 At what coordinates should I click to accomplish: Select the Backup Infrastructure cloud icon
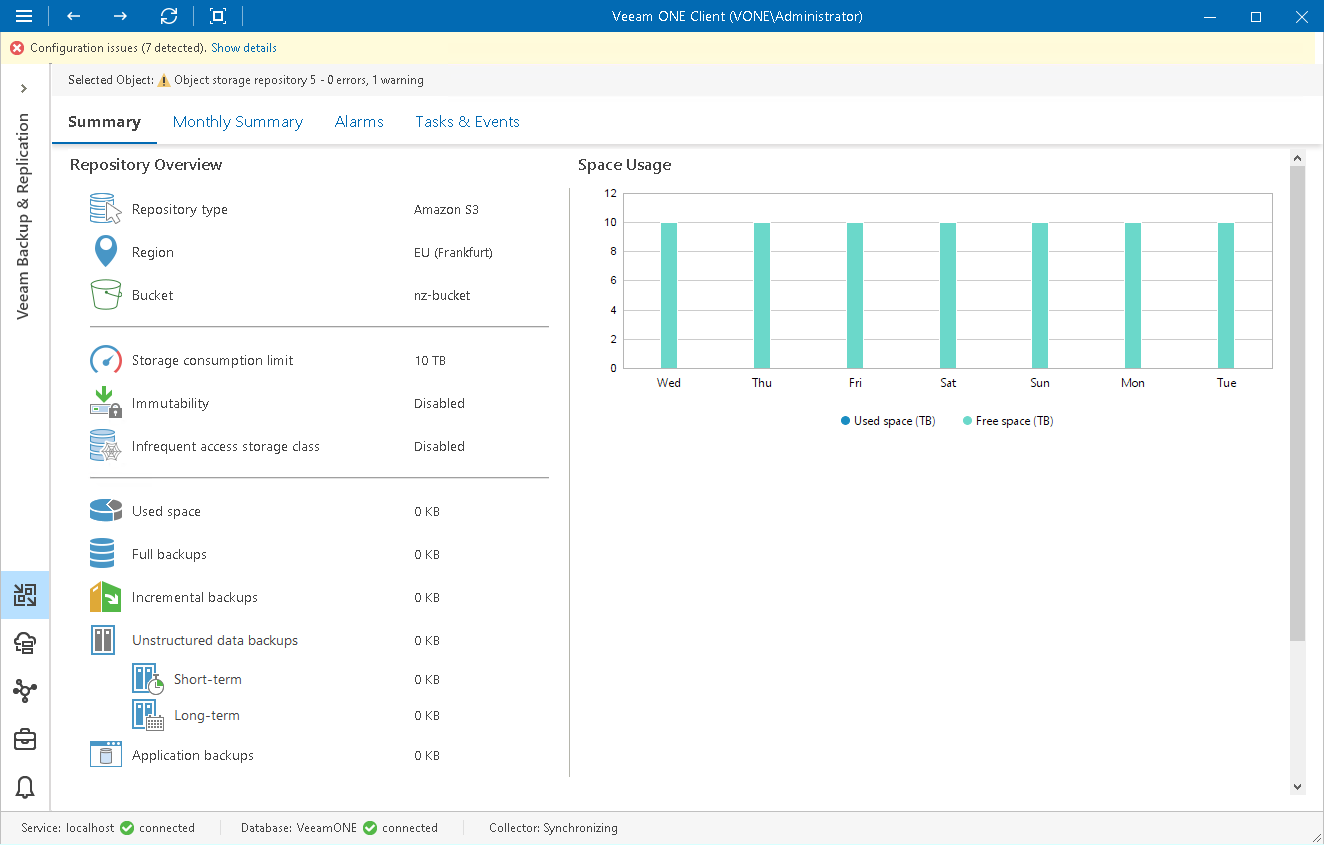click(25, 643)
